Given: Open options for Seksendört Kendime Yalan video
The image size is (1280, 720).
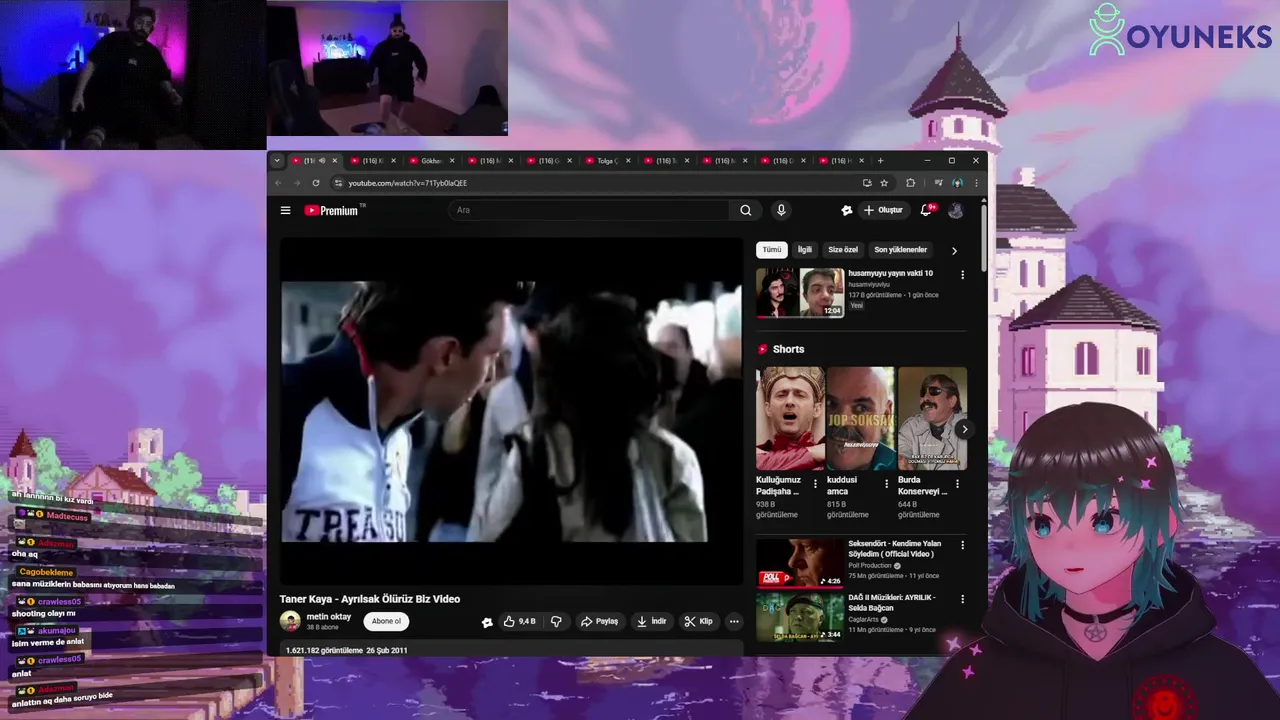Looking at the screenshot, I should pyautogui.click(x=963, y=546).
